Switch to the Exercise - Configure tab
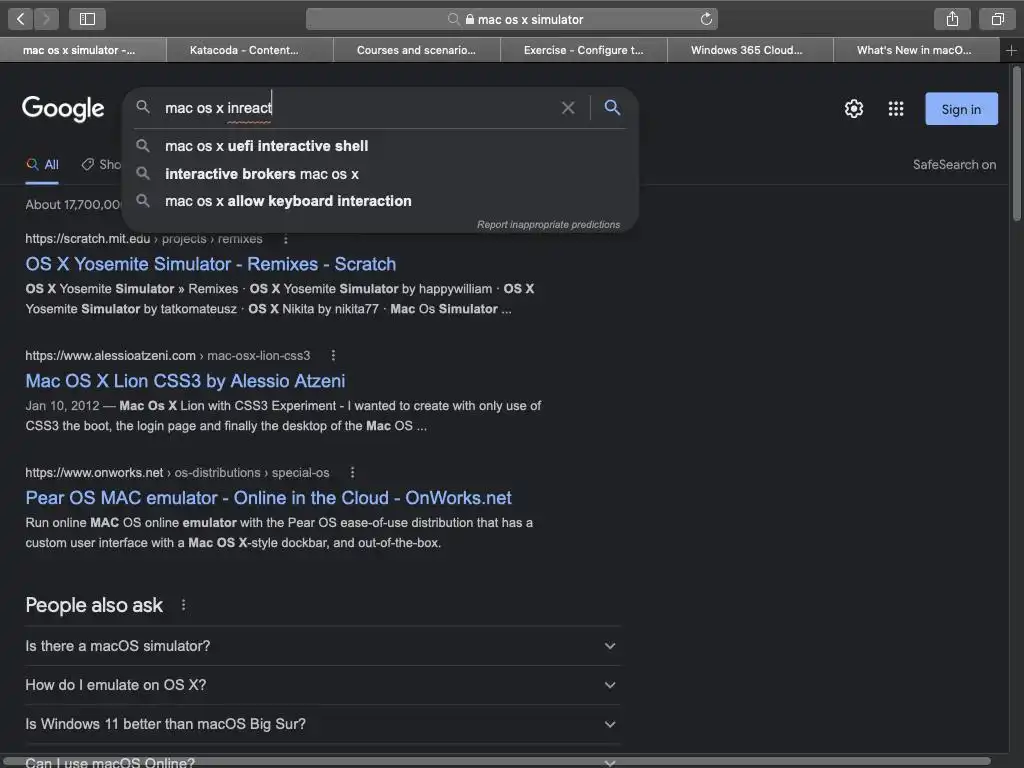Screen dimensions: 1024x768 (584, 50)
